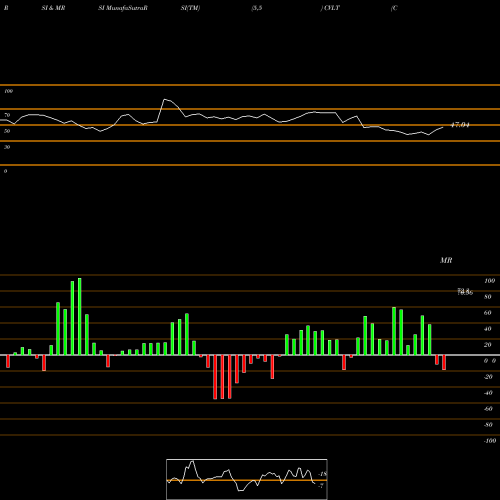This screenshot has height=500, width=500.
Task: Click the -20 label on the histogram axis
Action: coord(488,377)
